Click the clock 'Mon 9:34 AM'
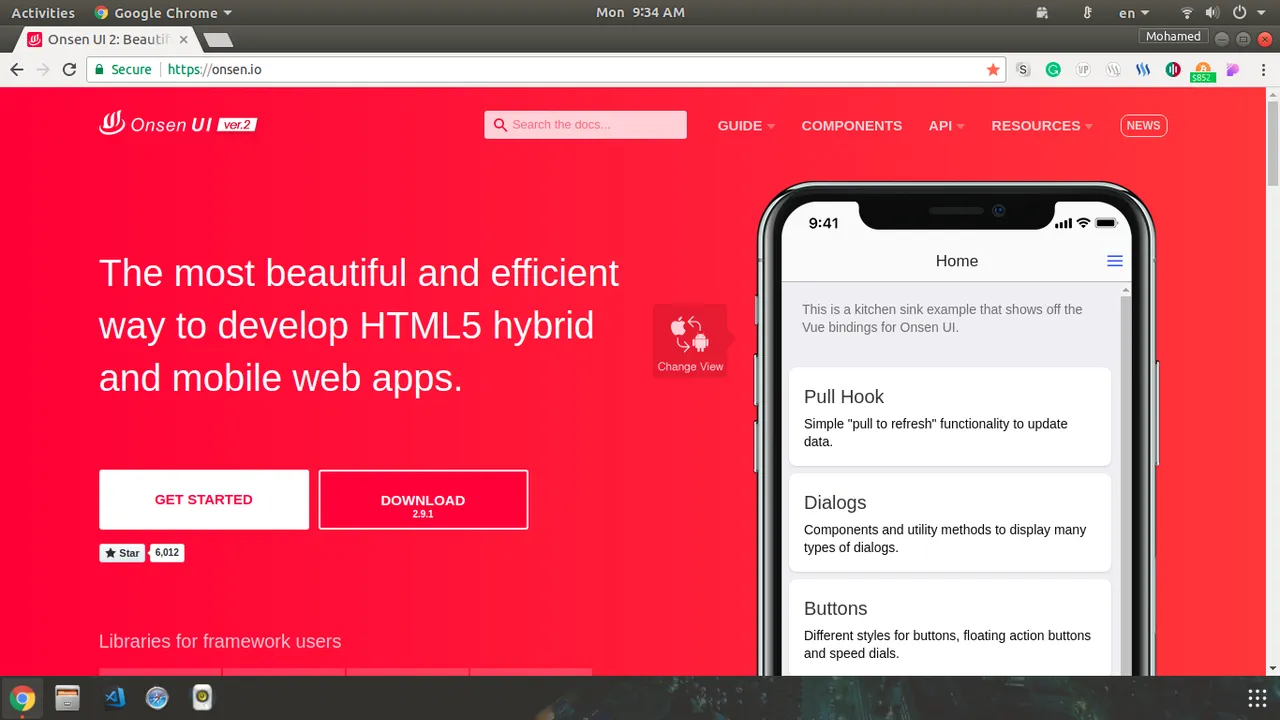The width and height of the screenshot is (1280, 720). click(640, 13)
